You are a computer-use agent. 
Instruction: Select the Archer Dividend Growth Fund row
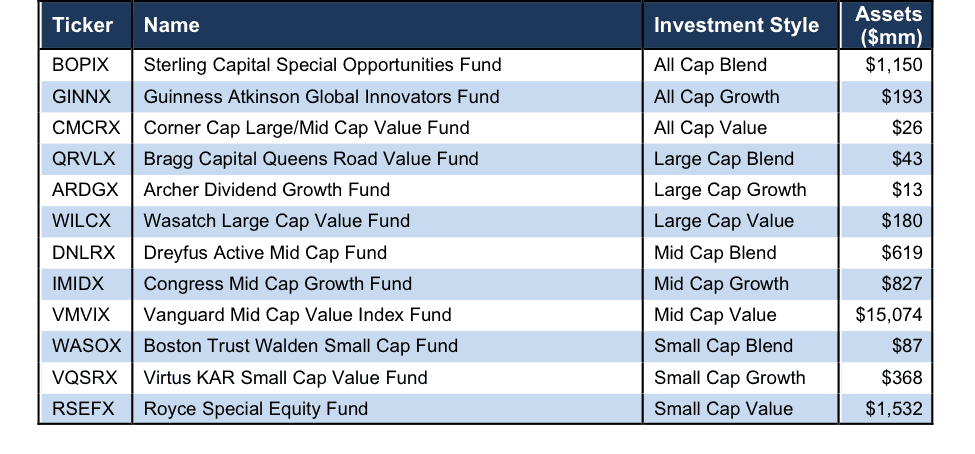coord(486,190)
